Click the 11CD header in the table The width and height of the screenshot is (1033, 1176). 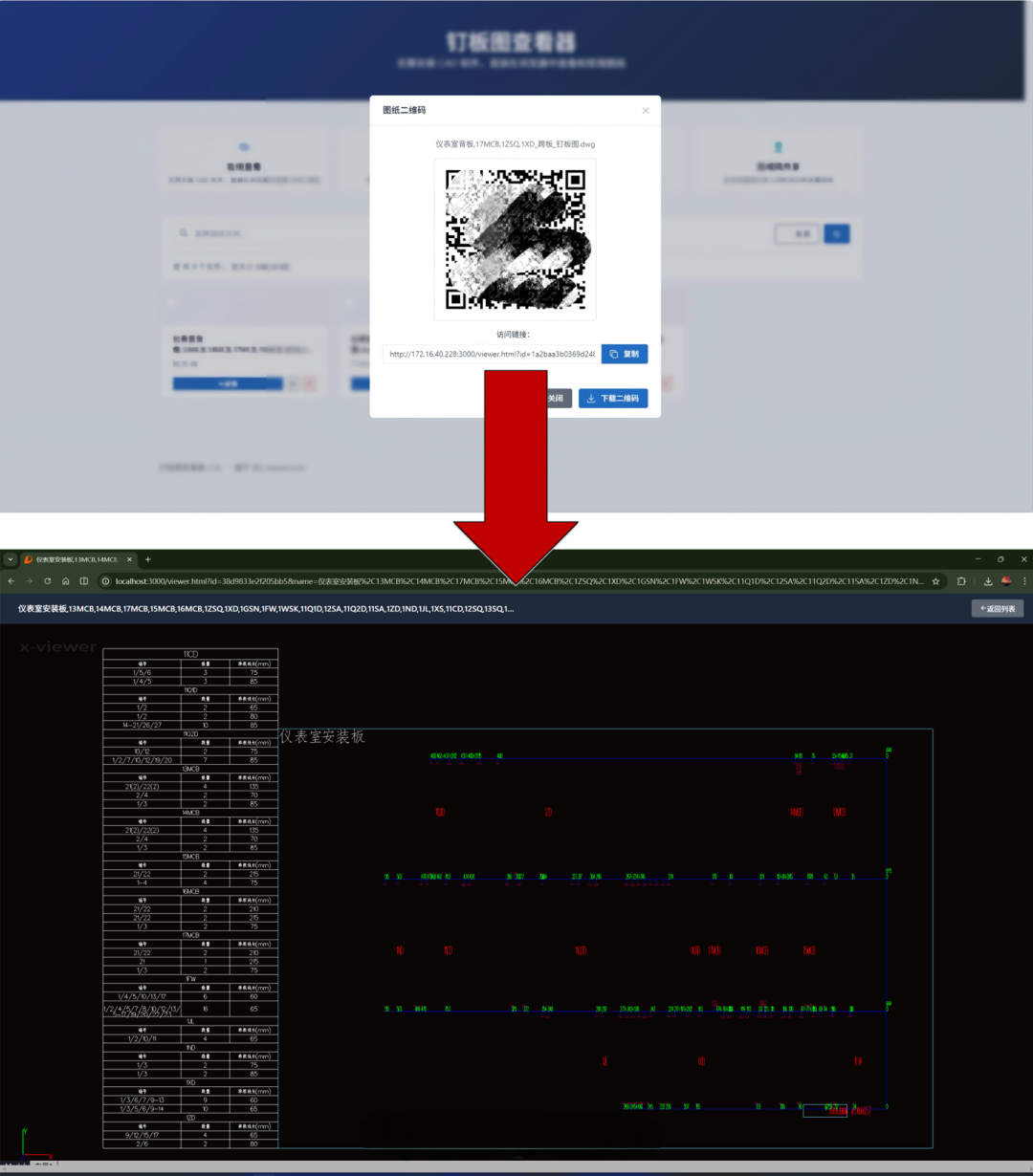190,655
